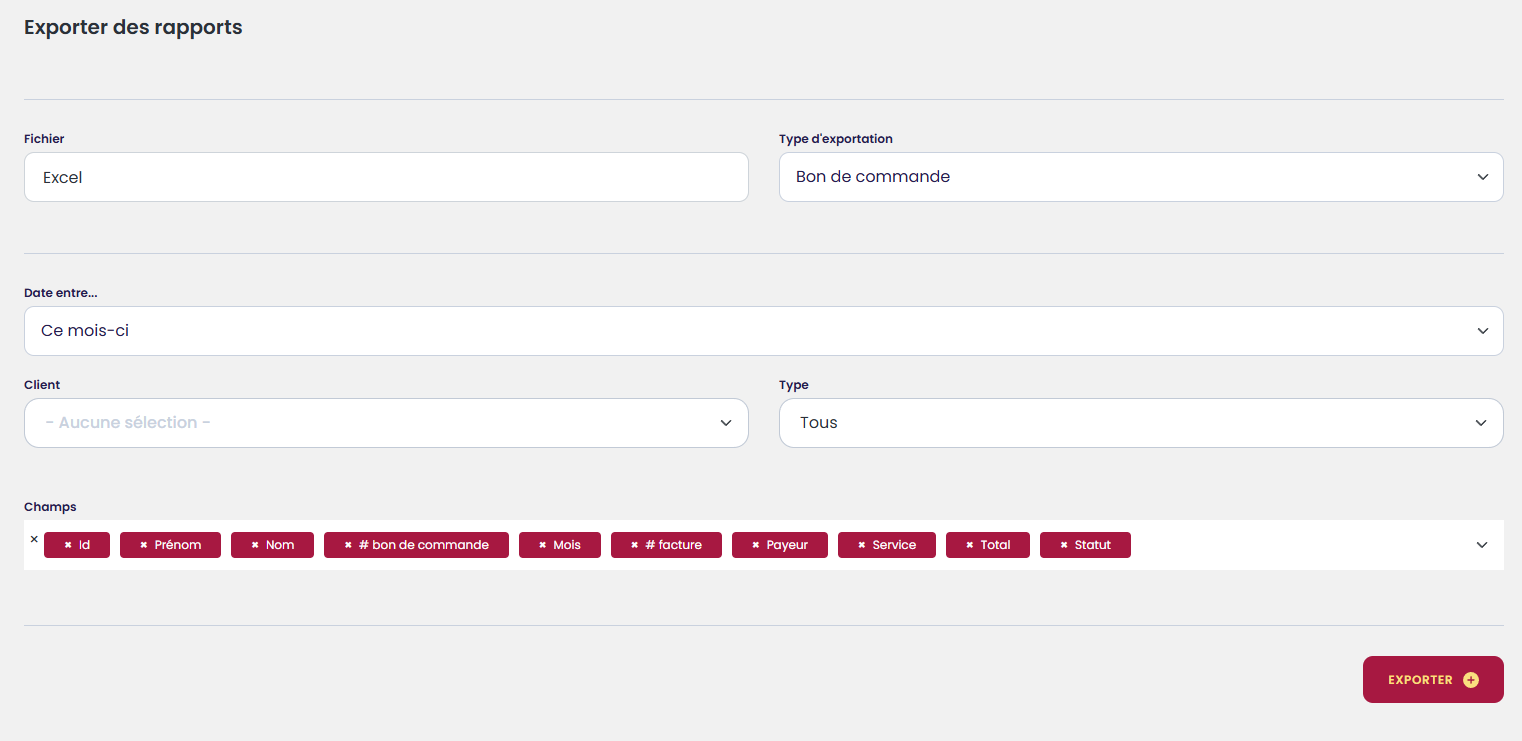The height and width of the screenshot is (741, 1522).
Task: Remove the # facture field tag
Action: (635, 545)
